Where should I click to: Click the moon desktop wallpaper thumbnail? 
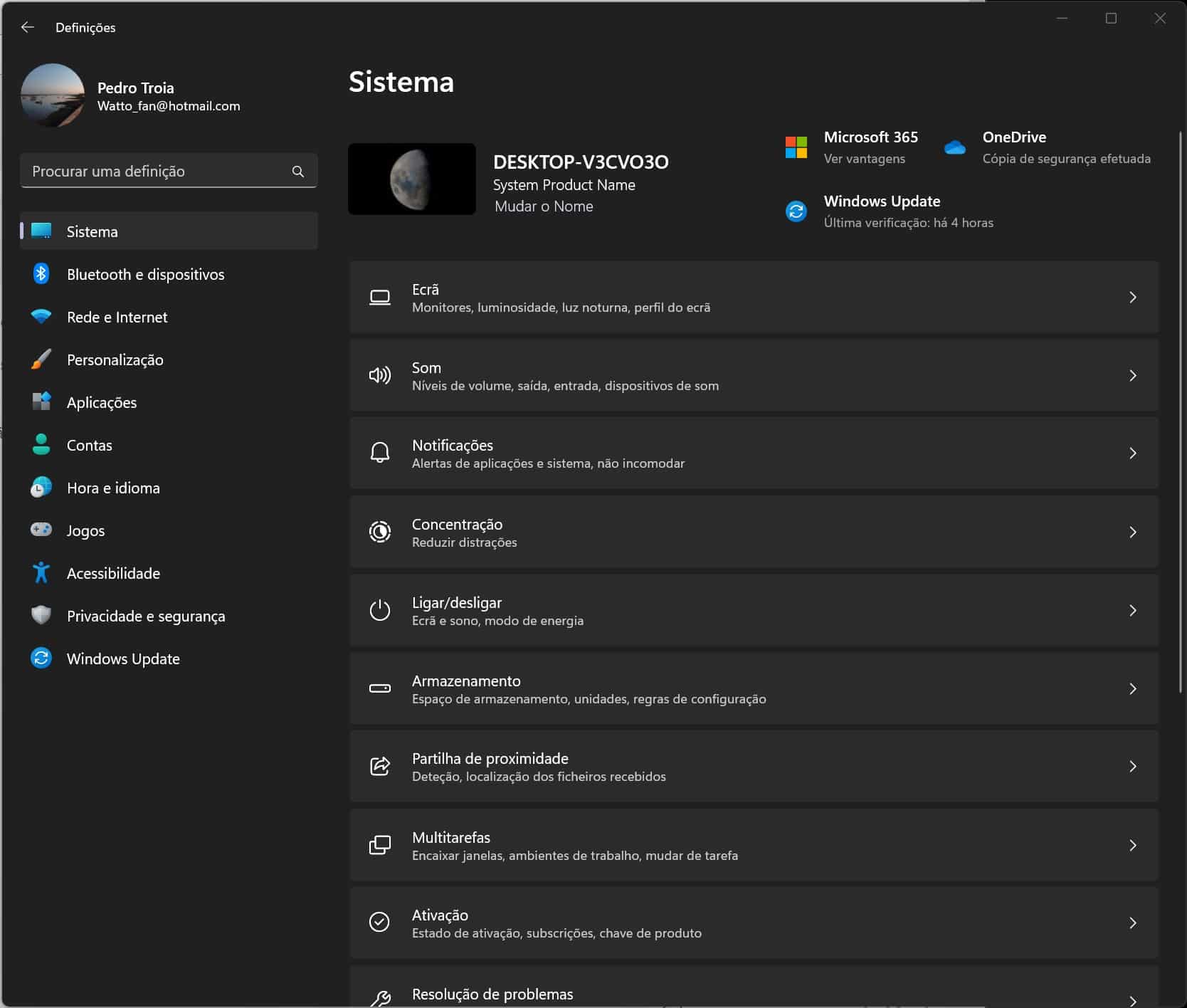[x=411, y=179]
